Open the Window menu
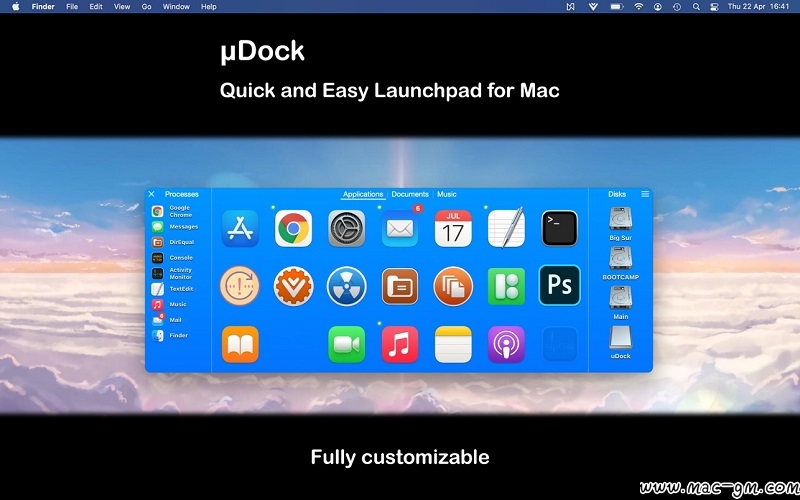This screenshot has height=500, width=800. coord(176,7)
